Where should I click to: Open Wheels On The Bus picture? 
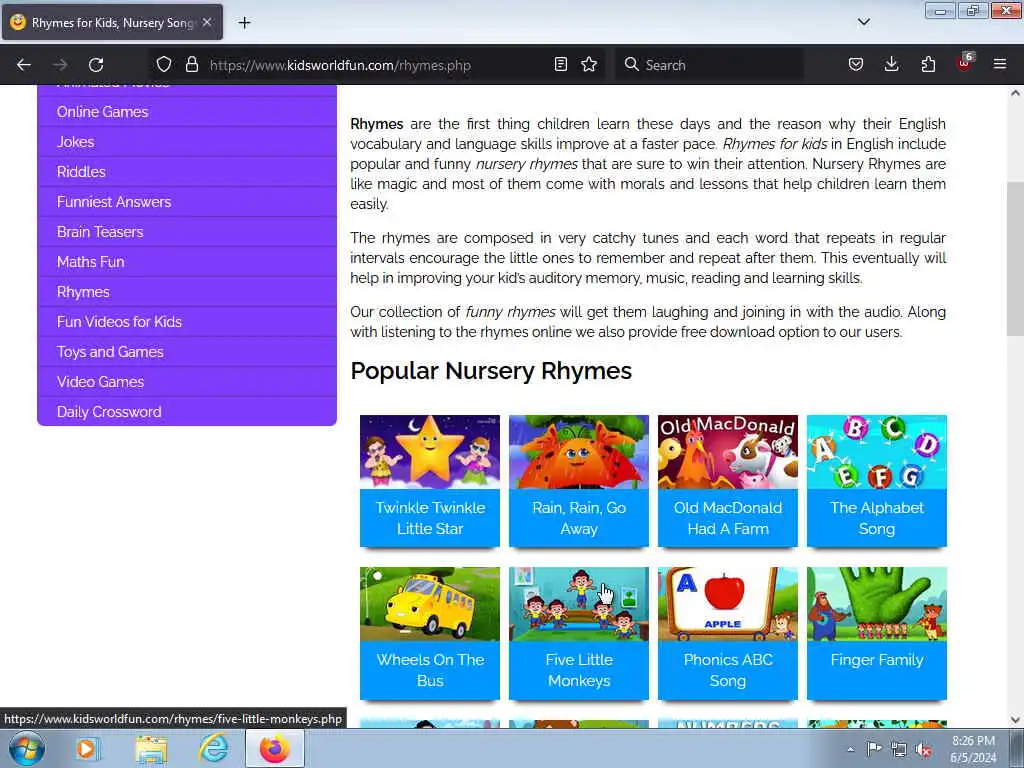(430, 604)
